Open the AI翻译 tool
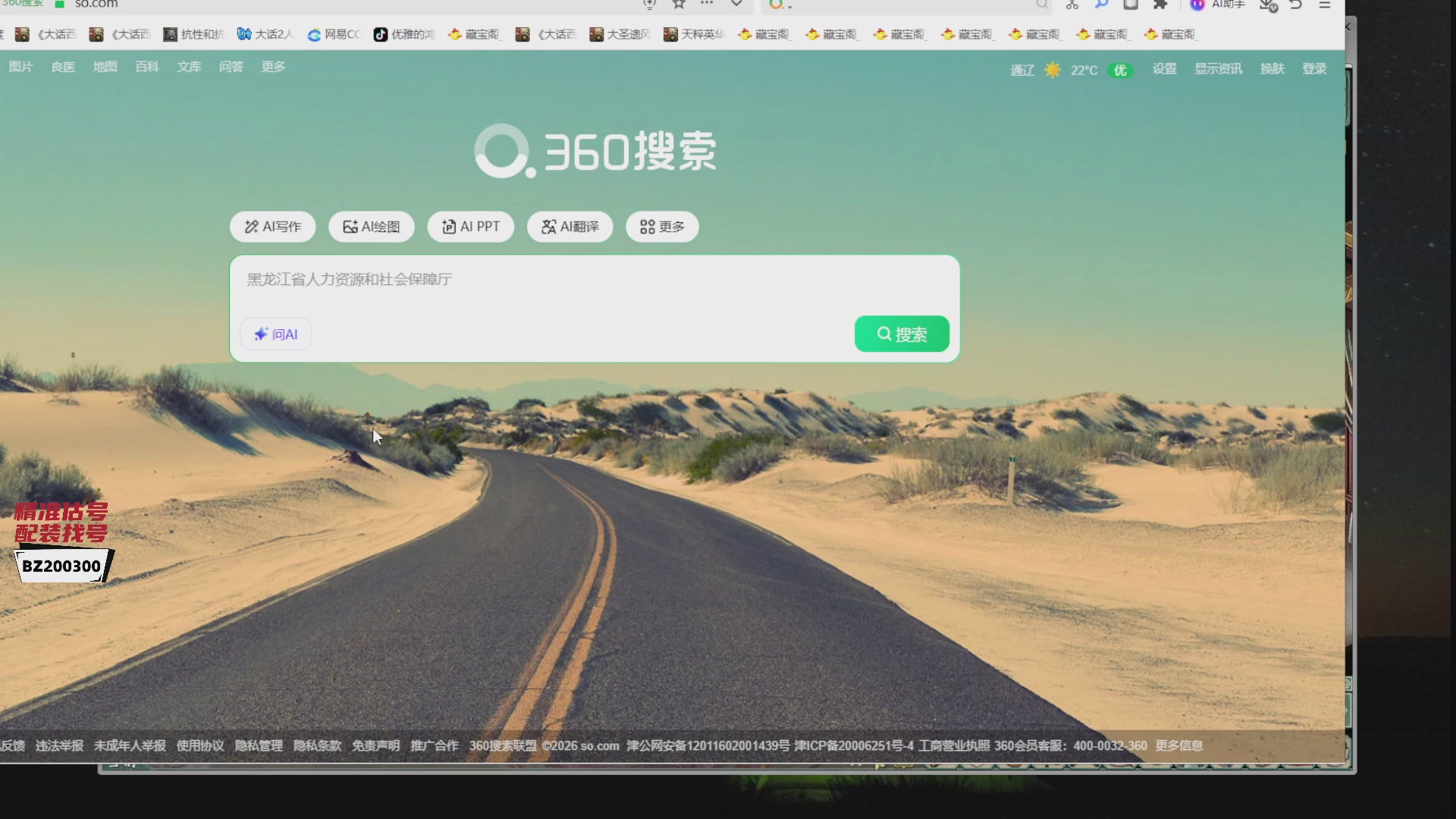The image size is (1456, 819). (x=570, y=227)
